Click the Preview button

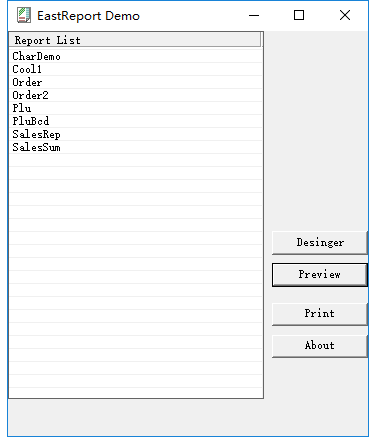(x=320, y=275)
